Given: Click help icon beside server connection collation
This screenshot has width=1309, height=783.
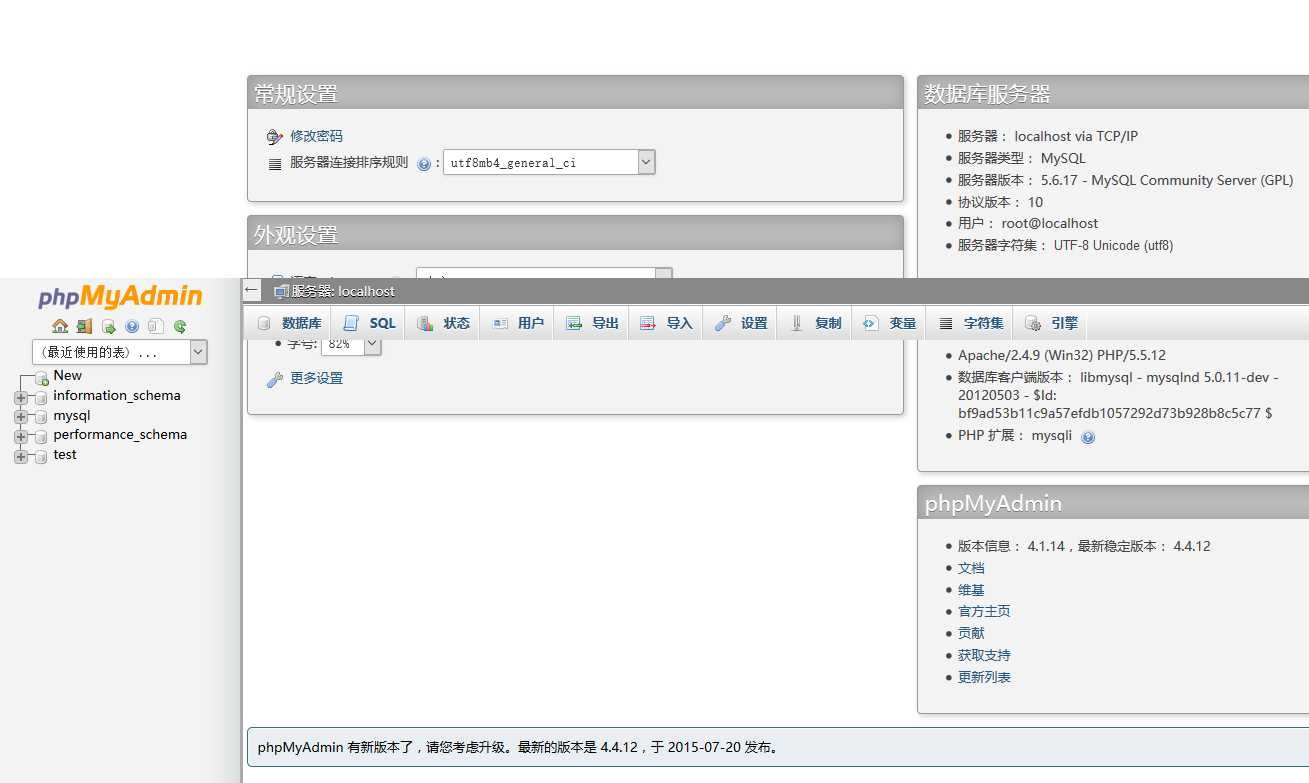Looking at the screenshot, I should click(424, 164).
